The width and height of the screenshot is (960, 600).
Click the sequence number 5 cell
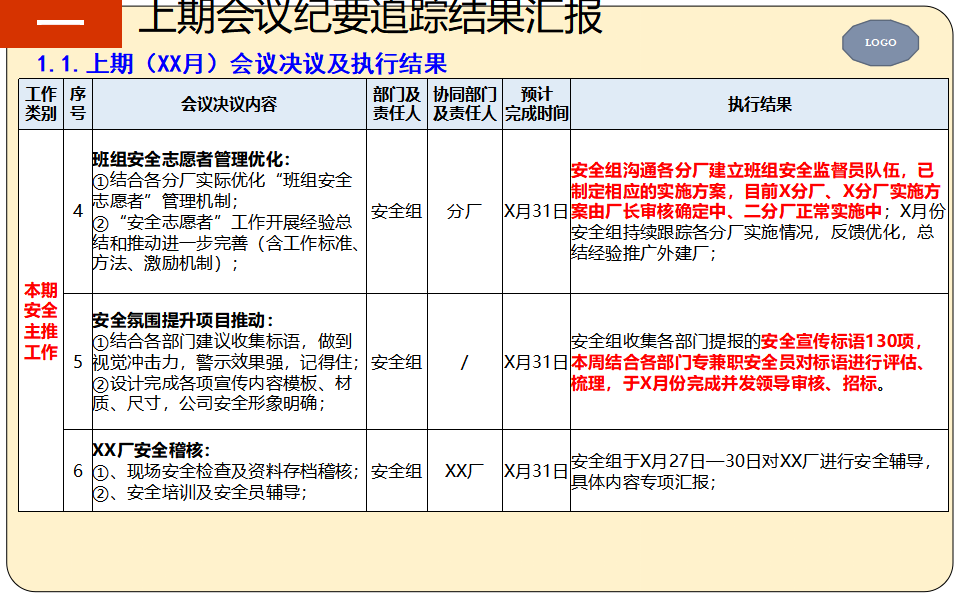[x=78, y=362]
